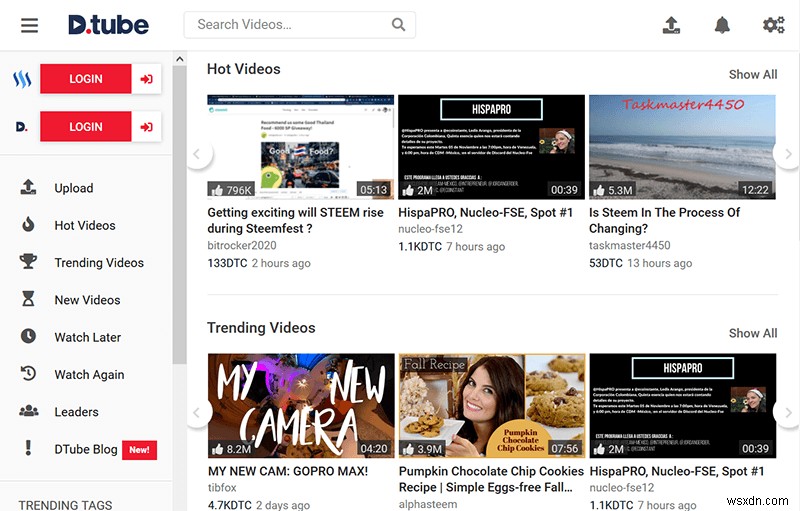The width and height of the screenshot is (800, 511).
Task: Click the search magnifier icon
Action: (x=398, y=25)
